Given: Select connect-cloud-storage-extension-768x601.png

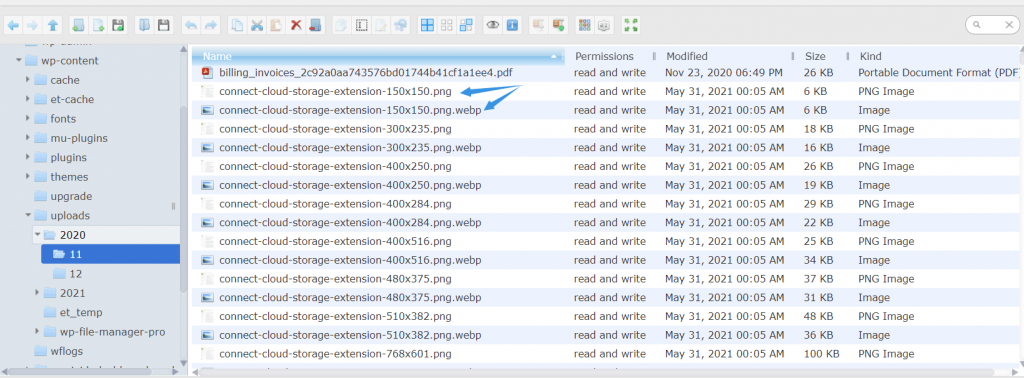Looking at the screenshot, I should pos(606,354).
